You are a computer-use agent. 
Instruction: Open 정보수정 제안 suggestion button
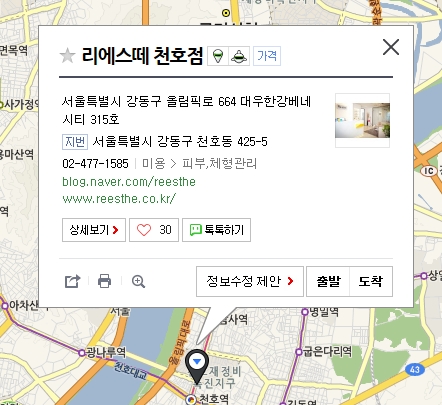coord(250,281)
